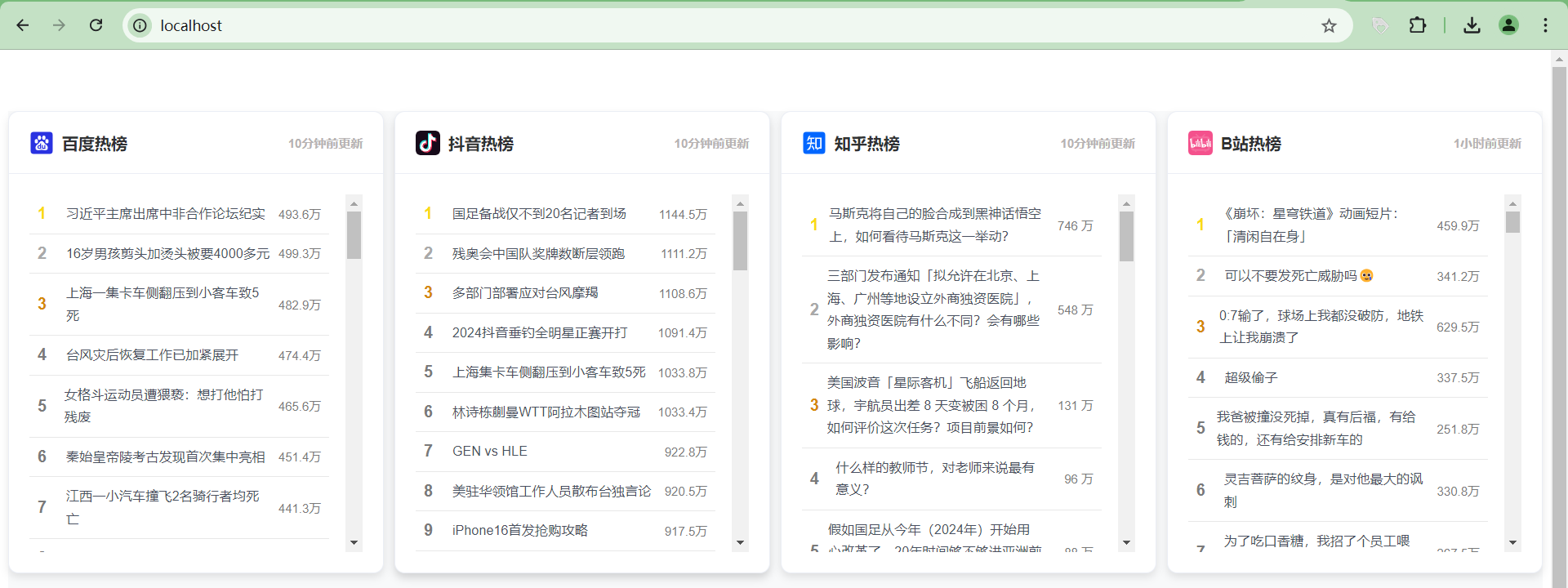
Task: Bookmark this page with the star icon
Action: (1329, 25)
